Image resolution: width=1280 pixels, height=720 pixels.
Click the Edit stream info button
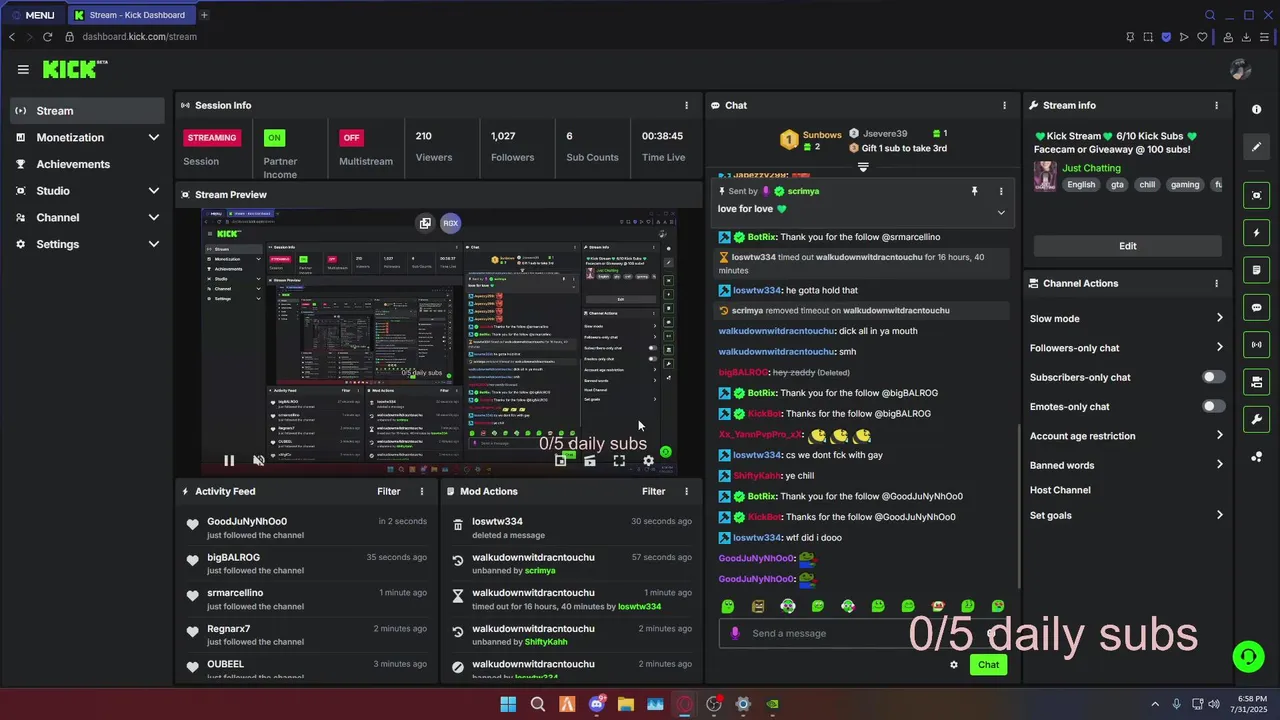pyautogui.click(x=1127, y=246)
